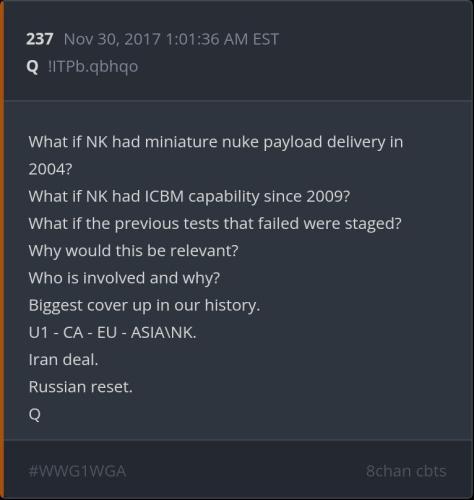Click the 'Russian reset.' line
Viewport: 474px width, 500px height.
tap(80, 387)
